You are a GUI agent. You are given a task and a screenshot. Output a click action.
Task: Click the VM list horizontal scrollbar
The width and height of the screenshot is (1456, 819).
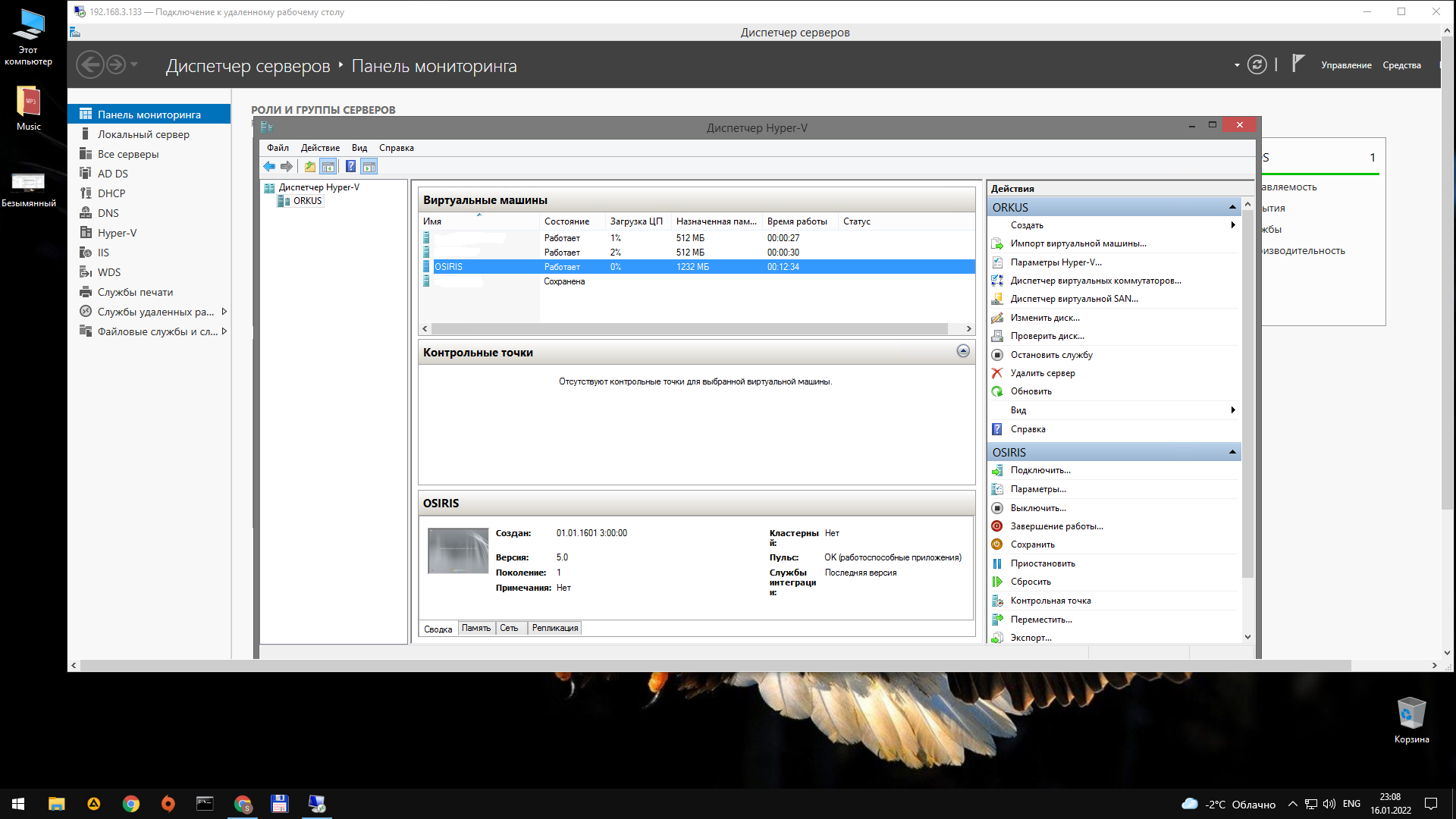(690, 328)
